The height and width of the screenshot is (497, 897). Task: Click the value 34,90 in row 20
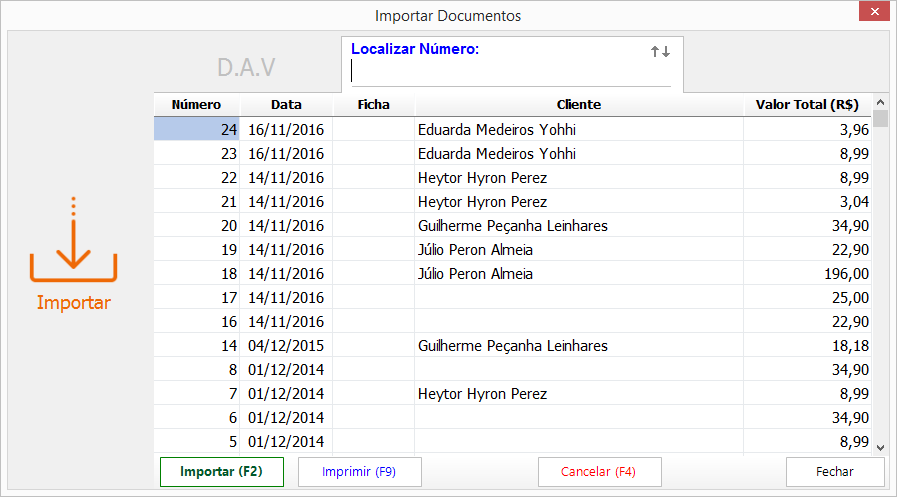tap(850, 226)
